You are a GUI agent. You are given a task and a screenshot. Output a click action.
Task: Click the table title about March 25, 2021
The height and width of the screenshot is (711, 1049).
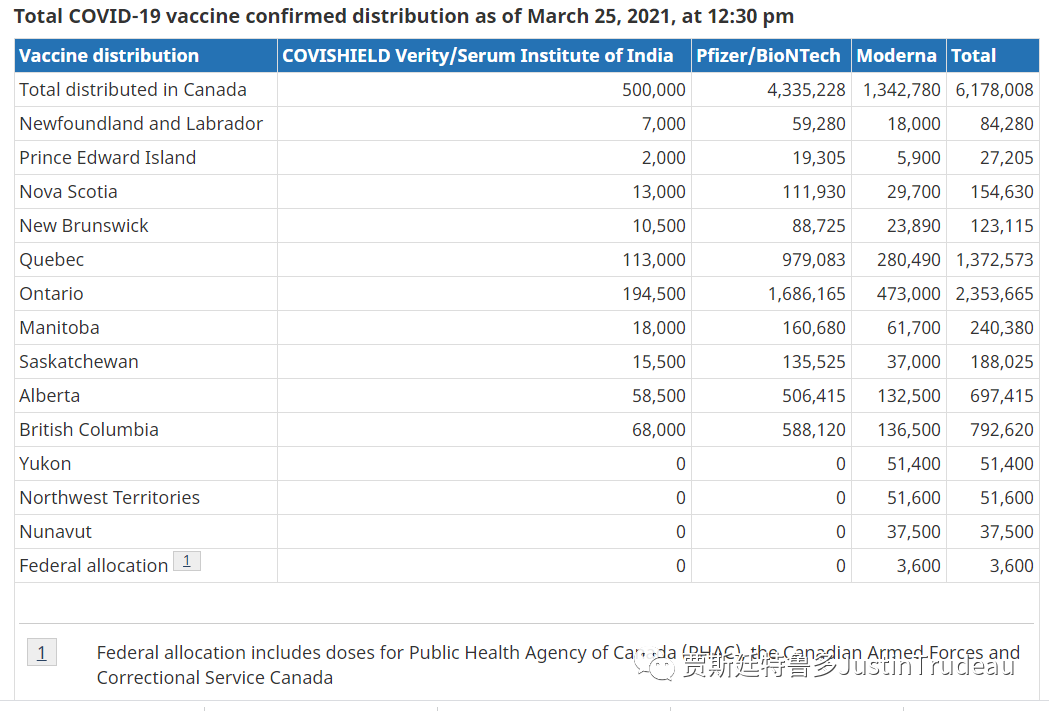pos(404,16)
